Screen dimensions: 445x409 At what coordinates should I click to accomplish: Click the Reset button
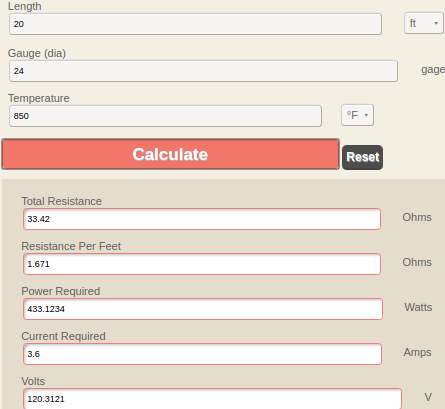click(362, 157)
